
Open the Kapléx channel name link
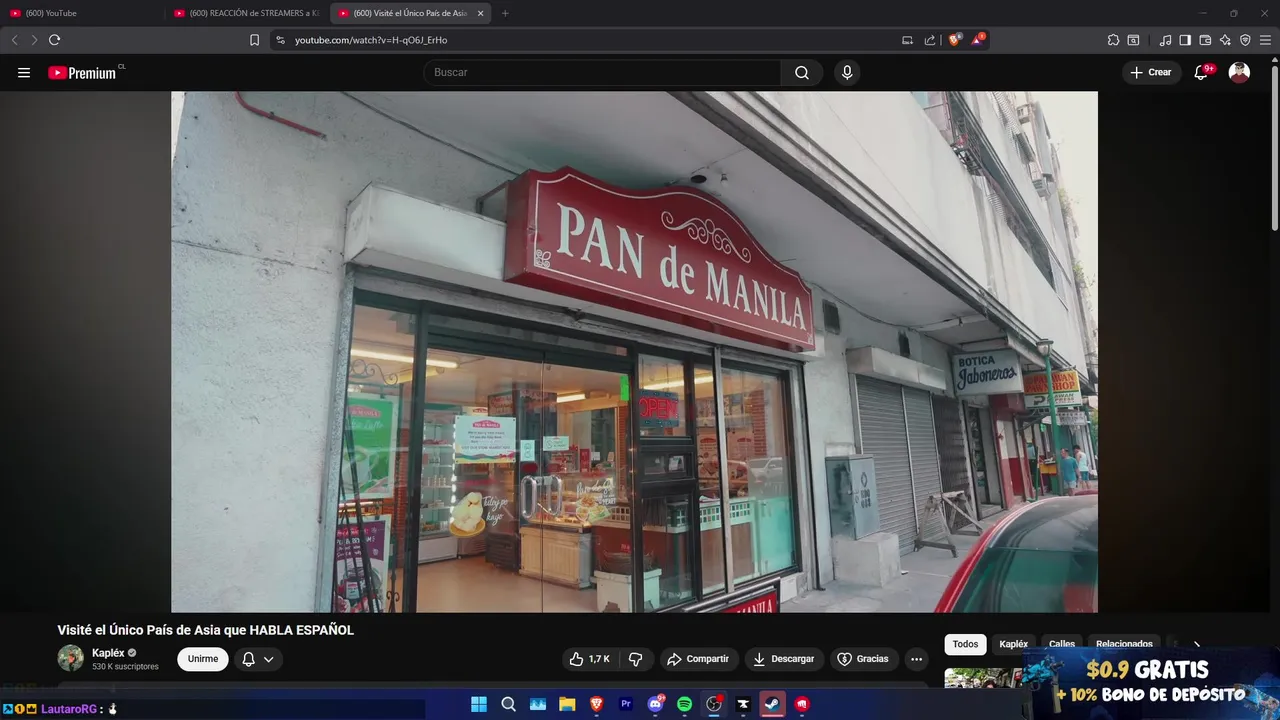point(108,653)
